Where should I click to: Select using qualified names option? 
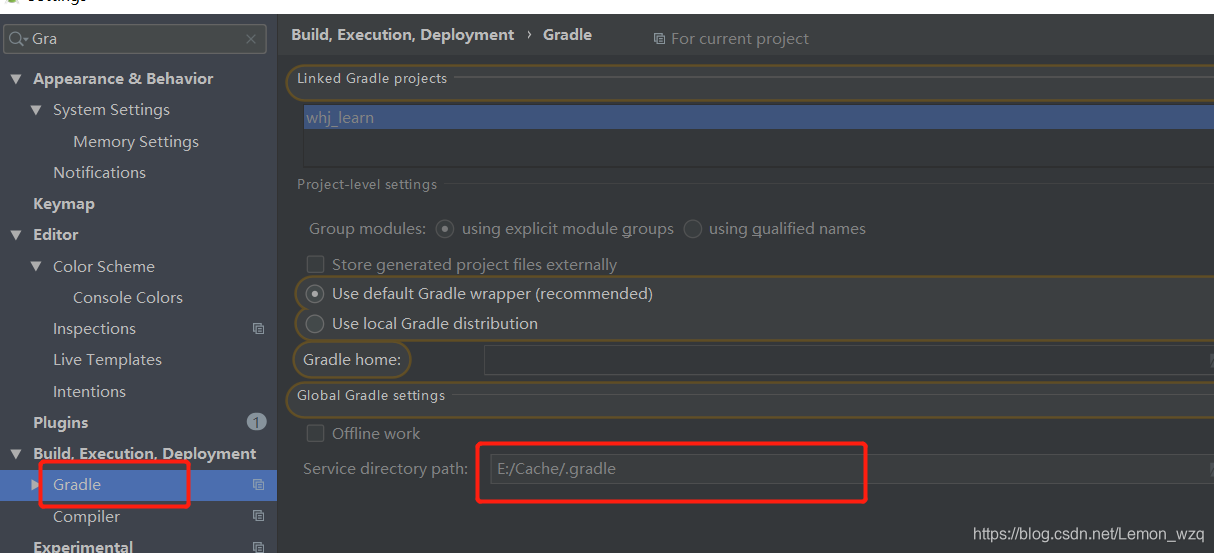(692, 229)
